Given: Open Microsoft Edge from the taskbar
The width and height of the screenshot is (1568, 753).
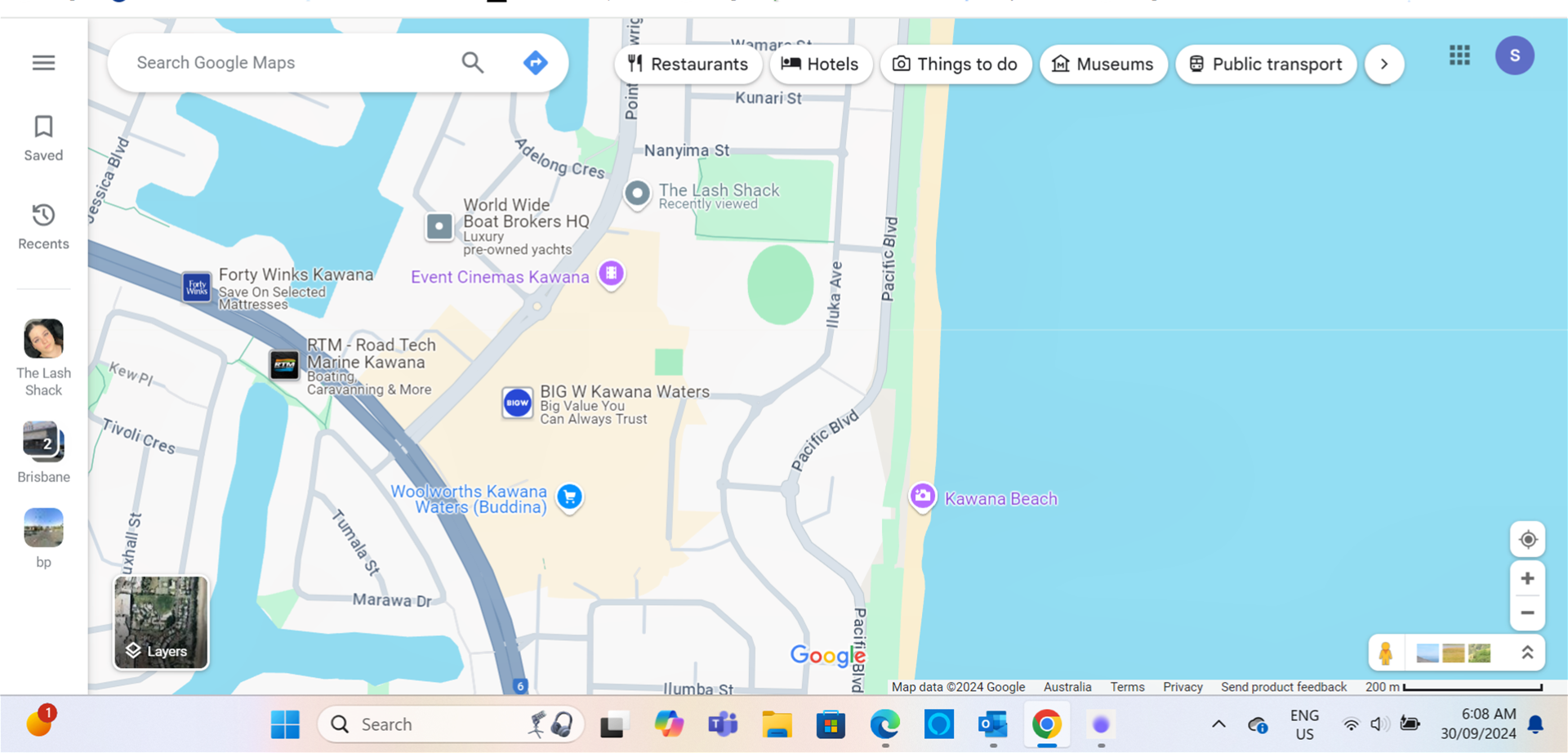Looking at the screenshot, I should click(x=884, y=724).
